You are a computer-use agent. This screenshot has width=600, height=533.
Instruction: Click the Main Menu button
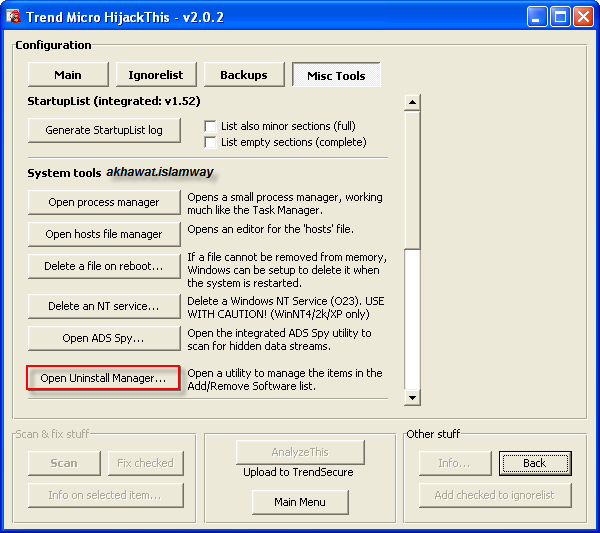pyautogui.click(x=300, y=502)
